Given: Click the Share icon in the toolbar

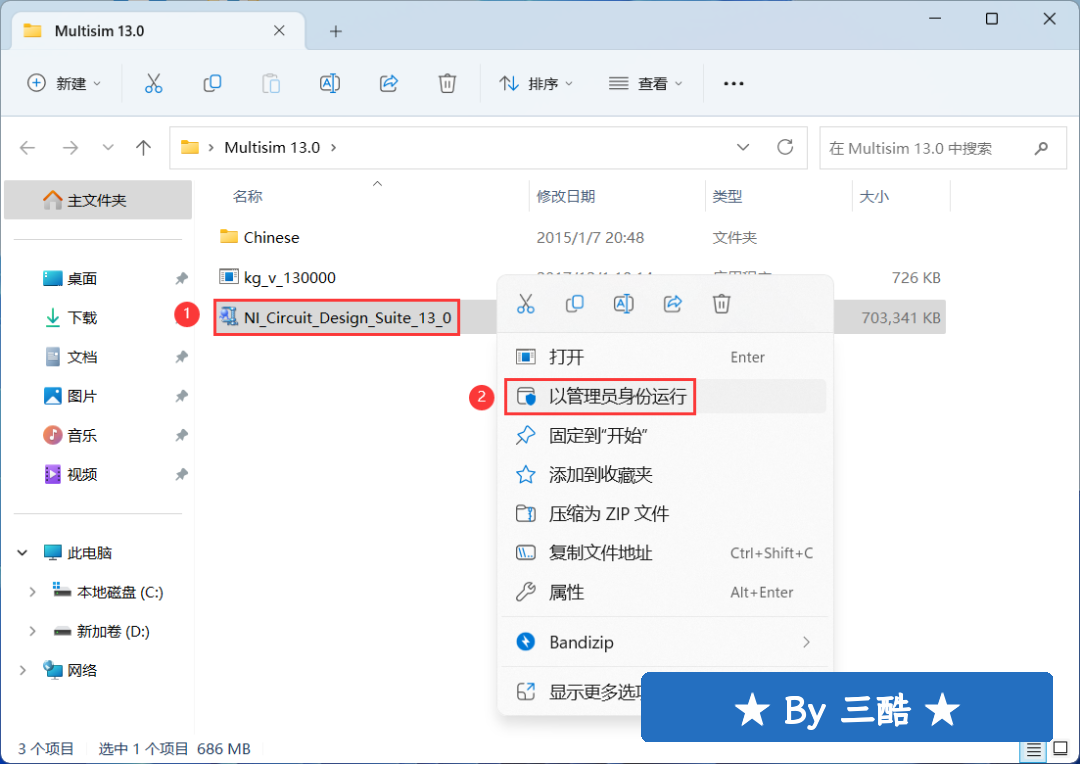Looking at the screenshot, I should (x=389, y=83).
